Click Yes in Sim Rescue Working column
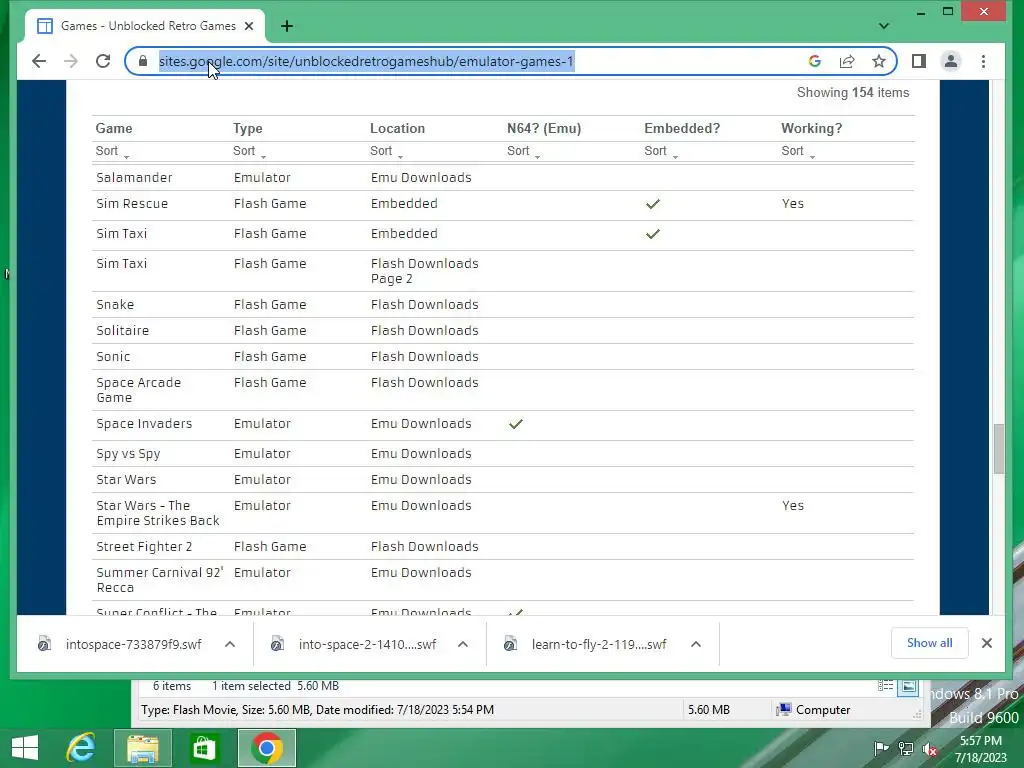Image resolution: width=1024 pixels, height=768 pixels. 793,204
